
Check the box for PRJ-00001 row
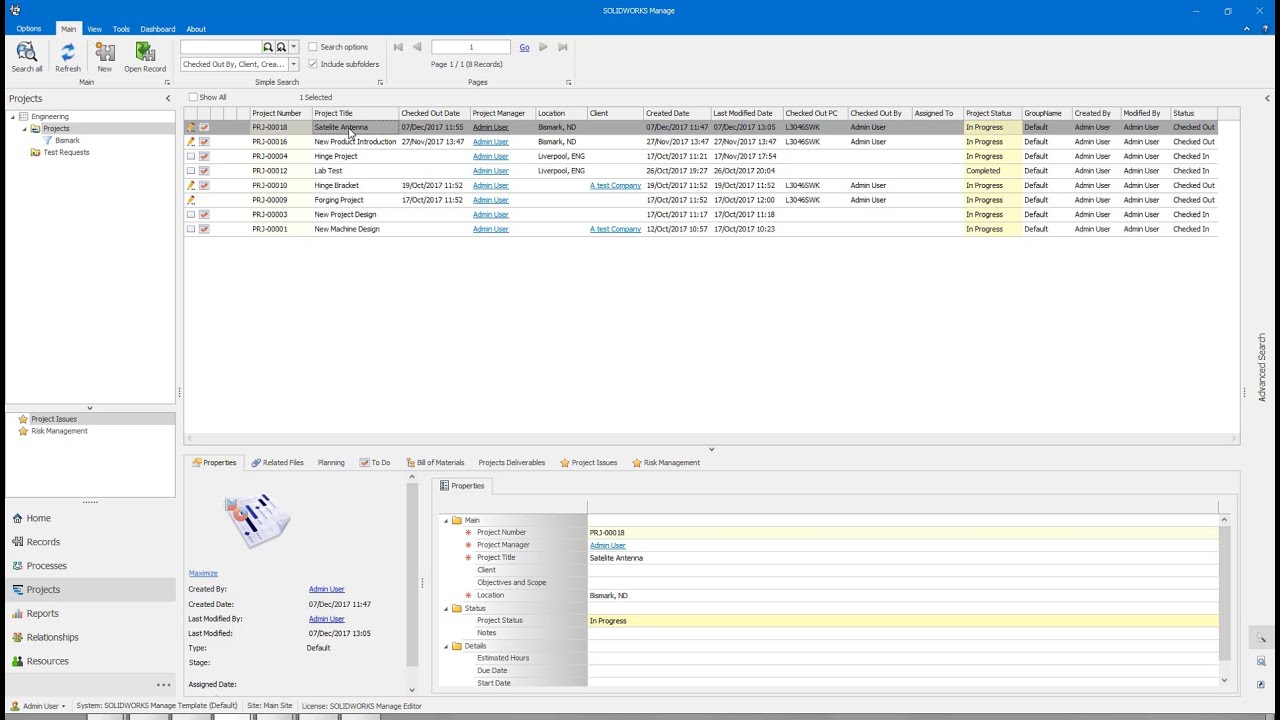point(191,229)
